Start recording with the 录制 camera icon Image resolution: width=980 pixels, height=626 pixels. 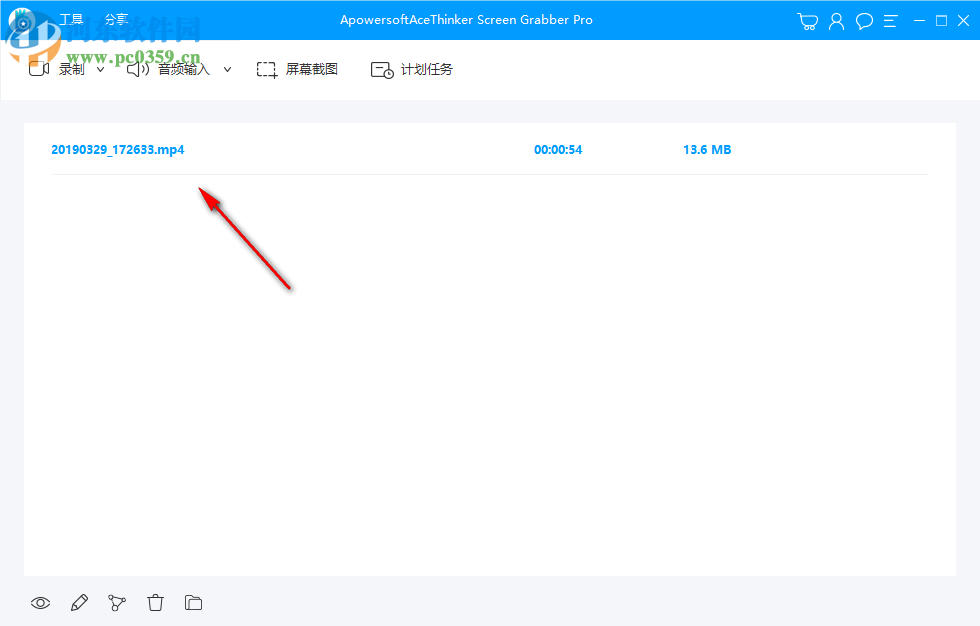click(x=39, y=68)
